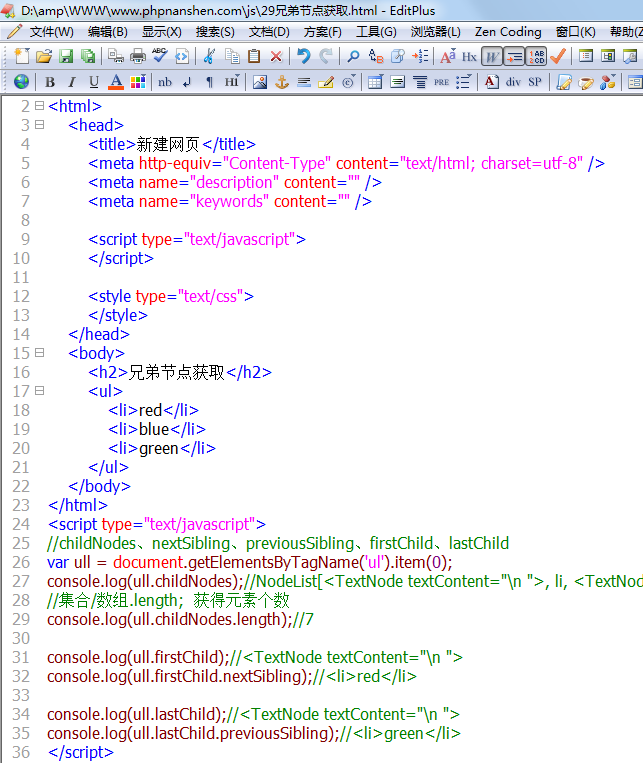Open the color palette grid icon
The width and height of the screenshot is (643, 763).
(138, 82)
